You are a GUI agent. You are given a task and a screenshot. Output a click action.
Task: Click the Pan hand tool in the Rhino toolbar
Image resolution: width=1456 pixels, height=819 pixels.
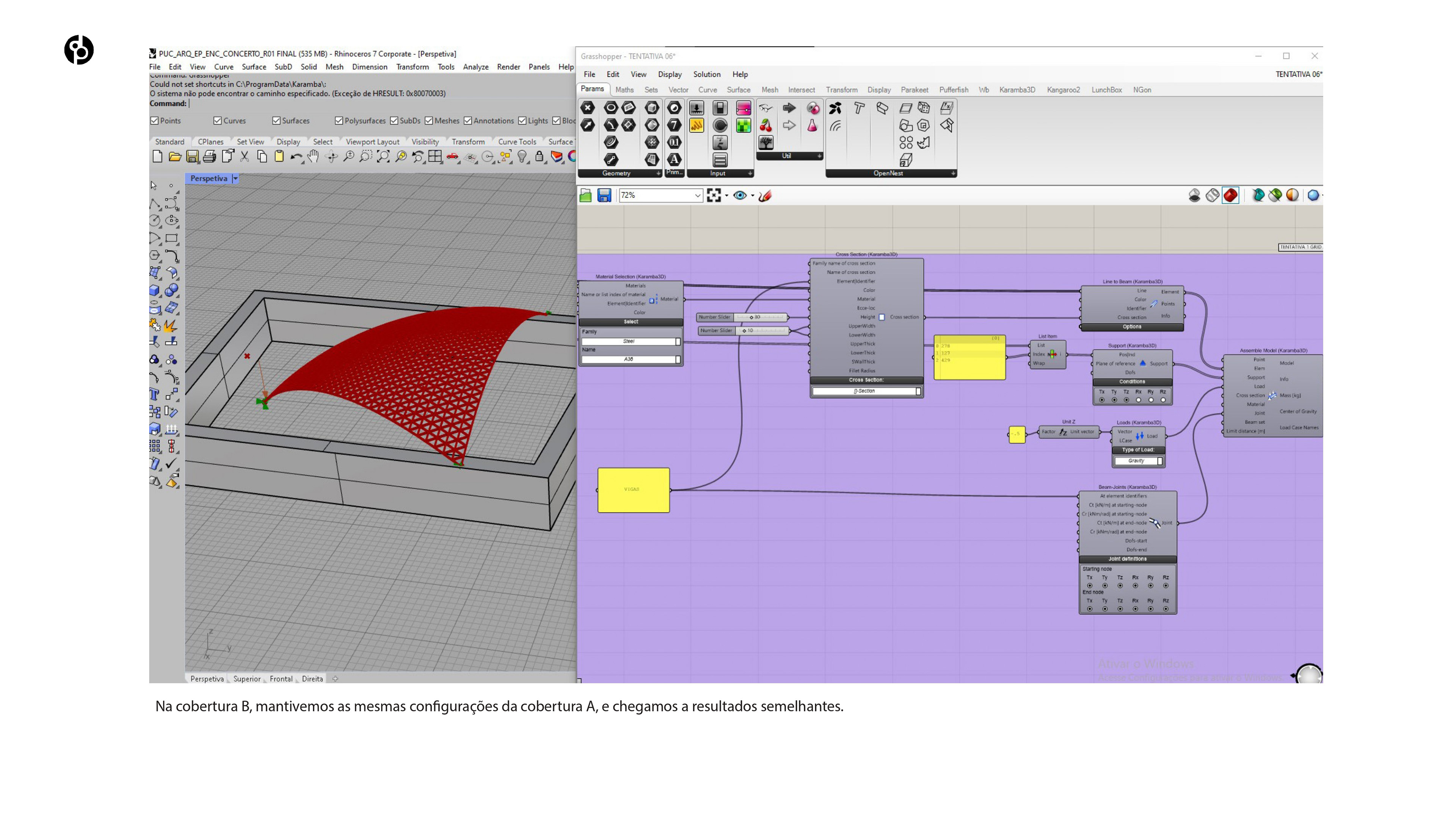click(313, 157)
